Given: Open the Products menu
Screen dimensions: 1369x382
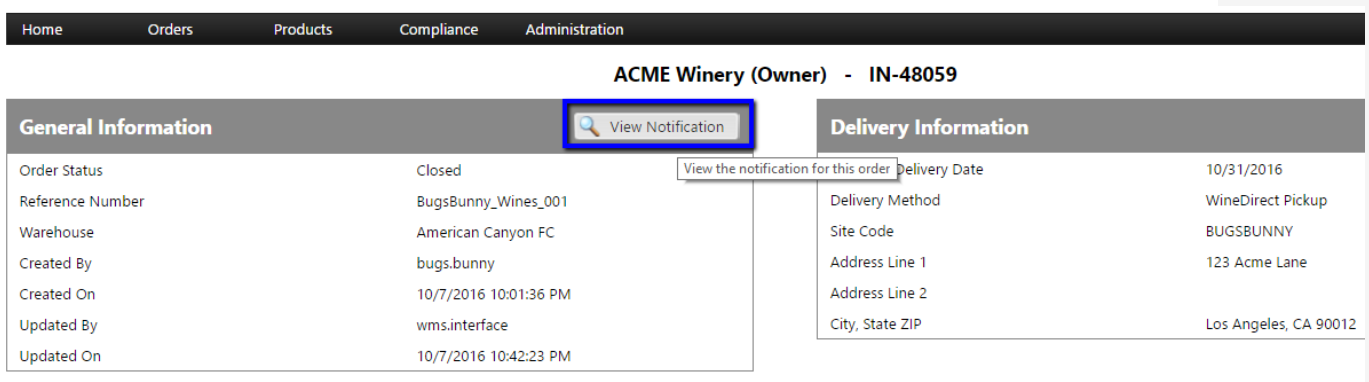Looking at the screenshot, I should [x=303, y=29].
